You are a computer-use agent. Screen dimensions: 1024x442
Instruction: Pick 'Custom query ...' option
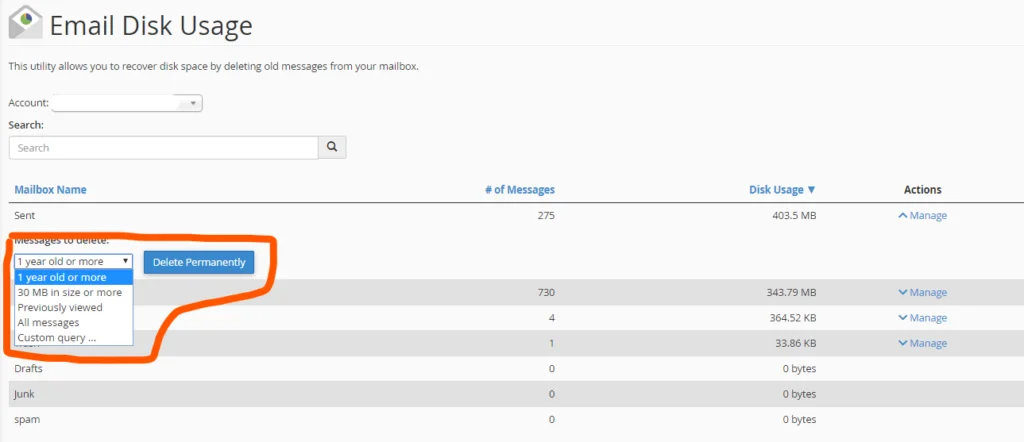[x=57, y=338]
